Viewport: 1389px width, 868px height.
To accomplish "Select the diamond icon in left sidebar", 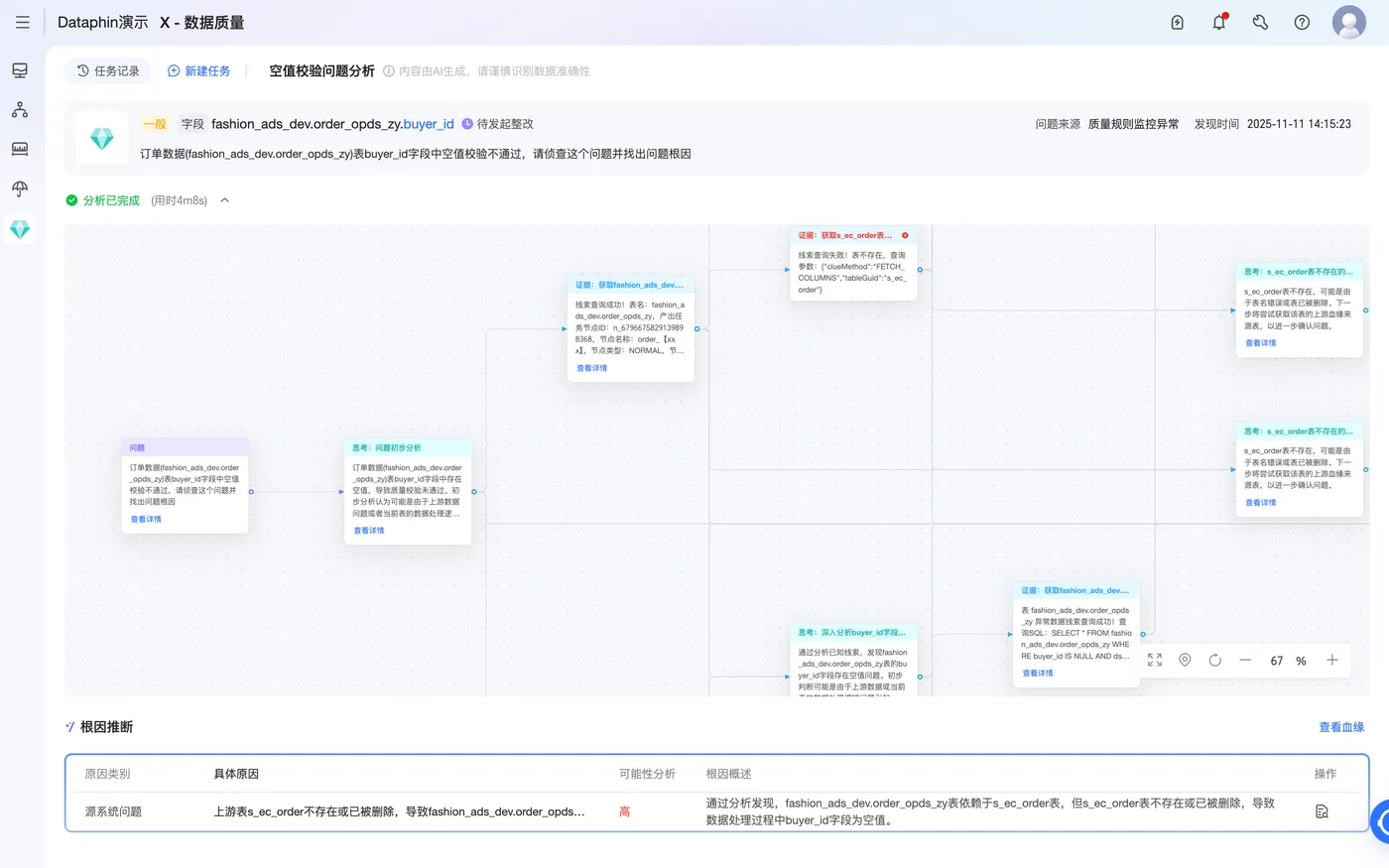I will click(20, 229).
